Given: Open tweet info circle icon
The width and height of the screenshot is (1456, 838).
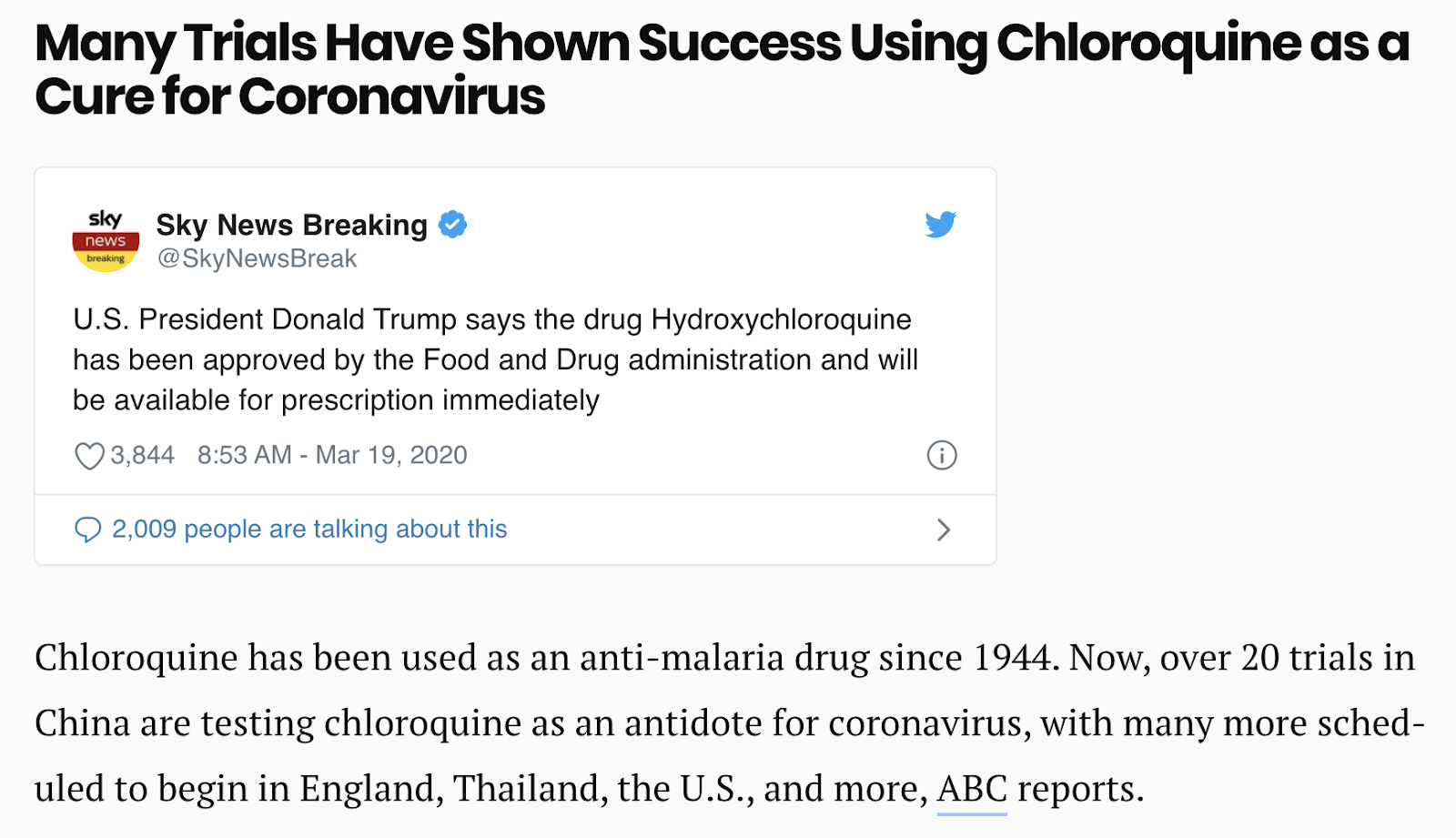Looking at the screenshot, I should pyautogui.click(x=942, y=455).
